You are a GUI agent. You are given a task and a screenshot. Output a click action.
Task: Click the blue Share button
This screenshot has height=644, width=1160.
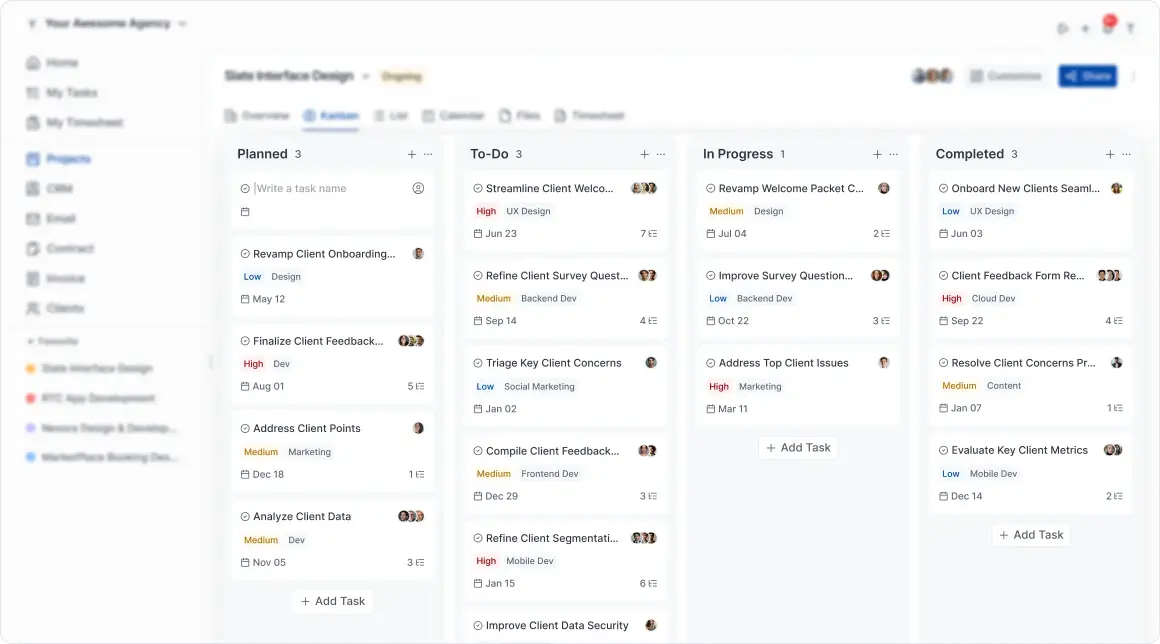pyautogui.click(x=1088, y=76)
